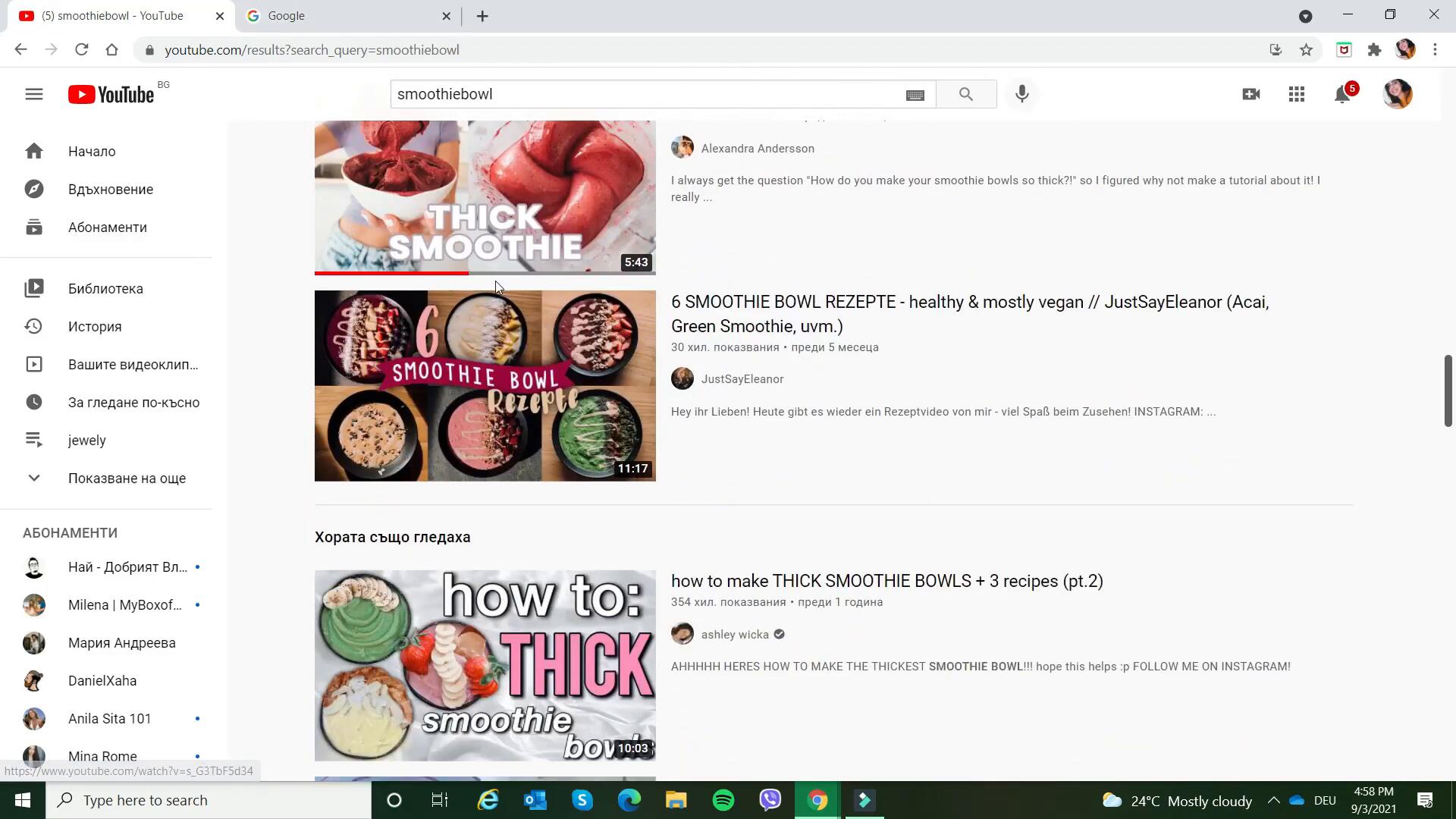Open the JustSayEleanor channel link
1456x819 pixels.
point(742,379)
